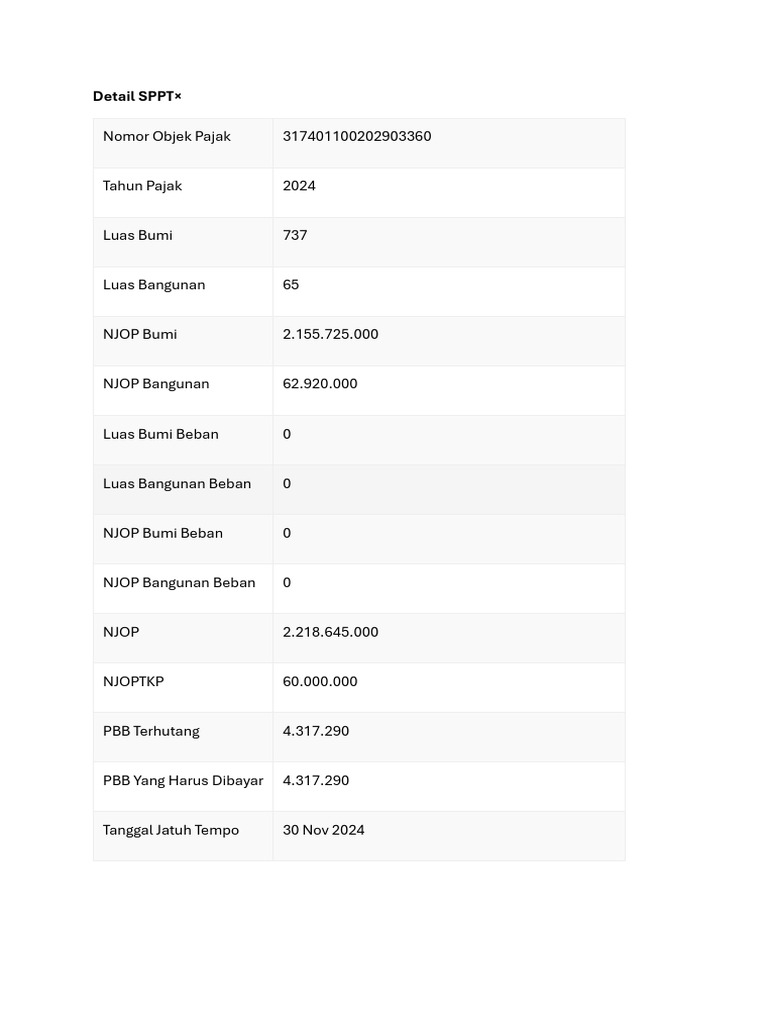Image resolution: width=768 pixels, height=1024 pixels.
Task: Select the NJOP Bangunan Beban zero value
Action: tap(287, 583)
